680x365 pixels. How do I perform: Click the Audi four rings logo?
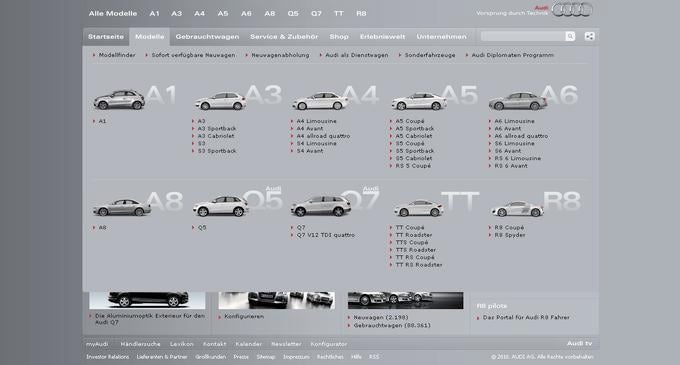click(x=572, y=10)
